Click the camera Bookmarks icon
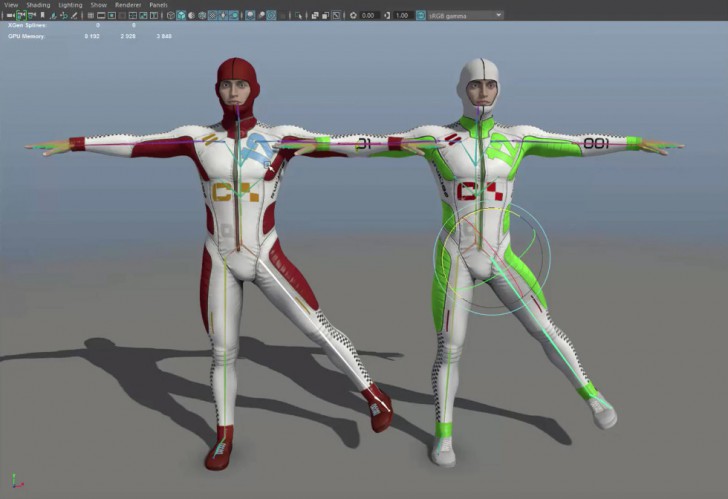The width and height of the screenshot is (728, 499). (x=42, y=15)
